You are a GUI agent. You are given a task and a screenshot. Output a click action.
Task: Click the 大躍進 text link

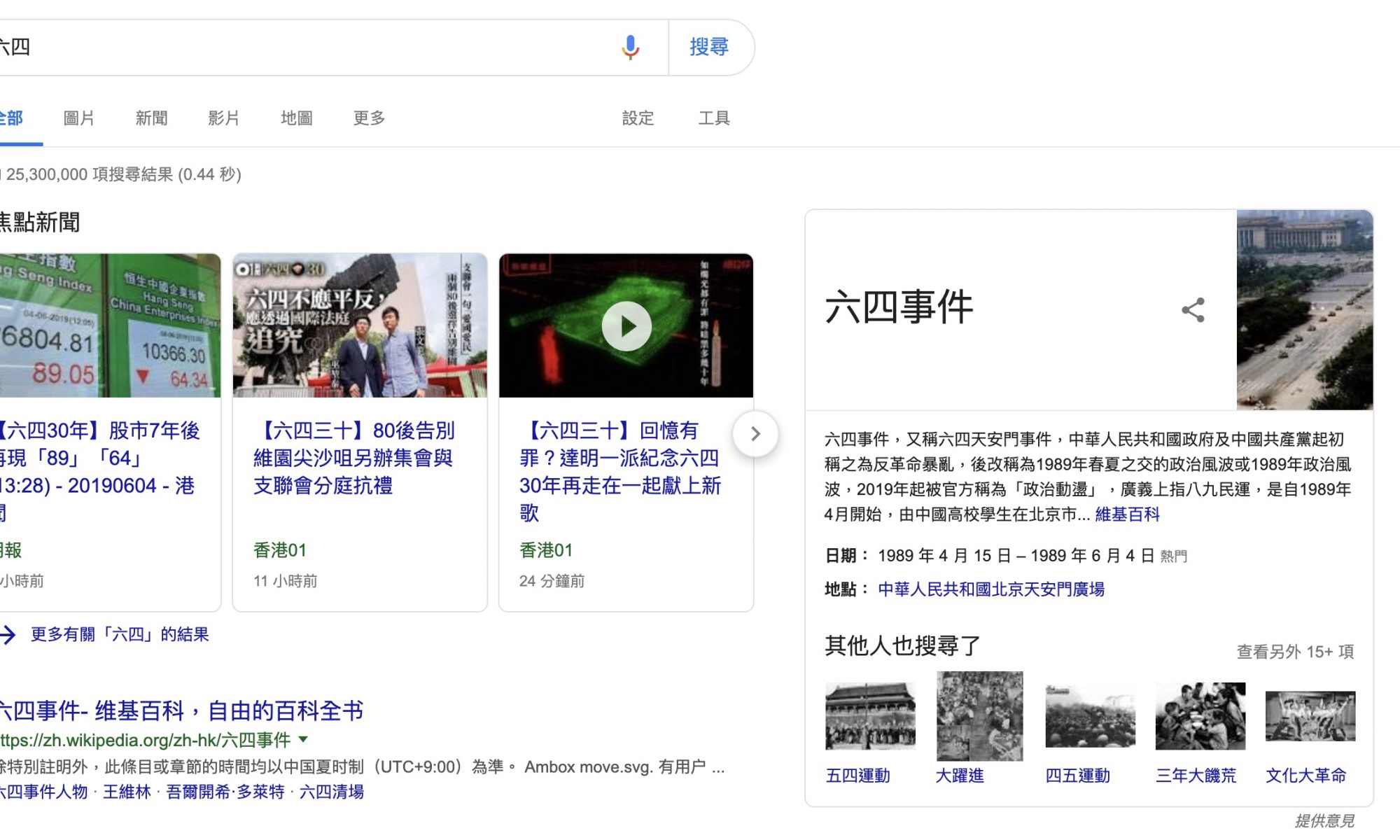pyautogui.click(x=960, y=776)
